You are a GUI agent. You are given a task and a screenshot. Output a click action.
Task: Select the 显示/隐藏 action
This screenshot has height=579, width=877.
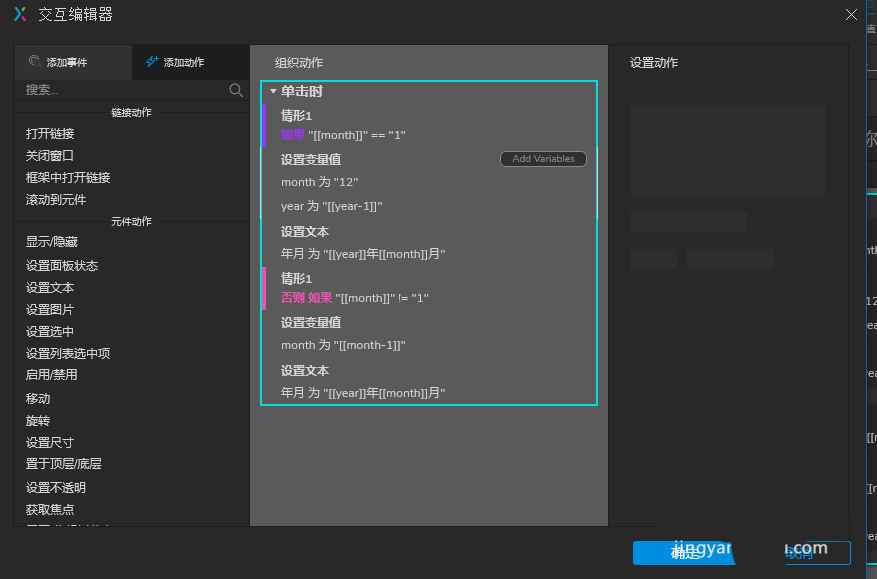52,242
